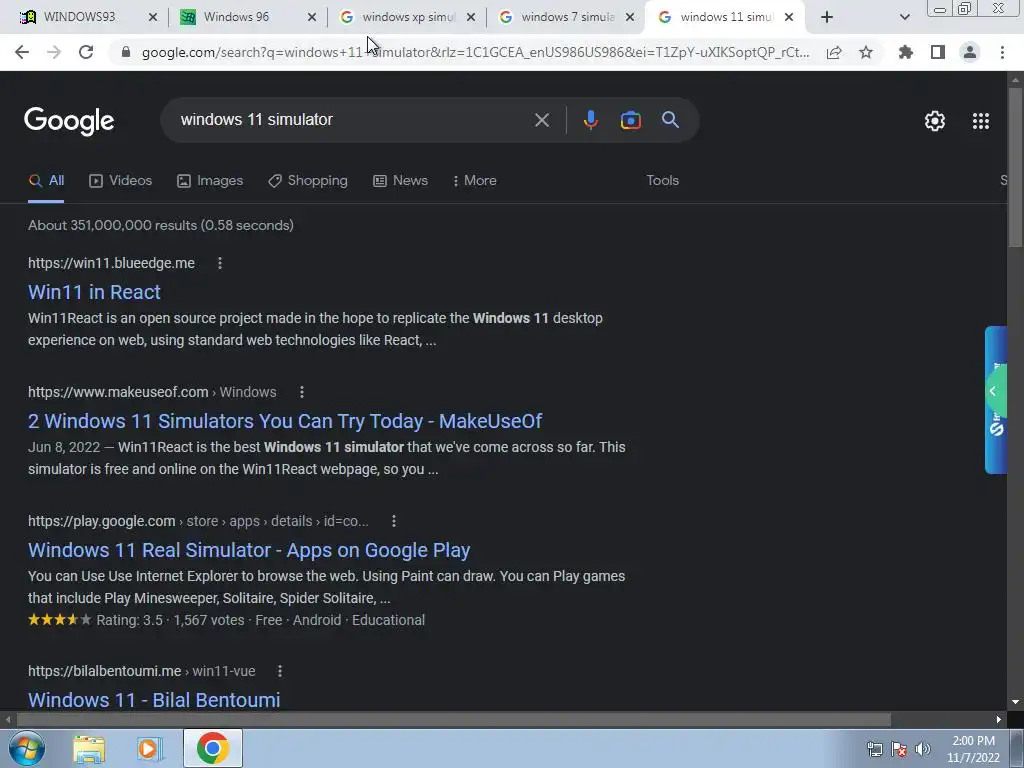Open Chrome three-dot menu
Viewport: 1024px width, 768px height.
[1002, 52]
